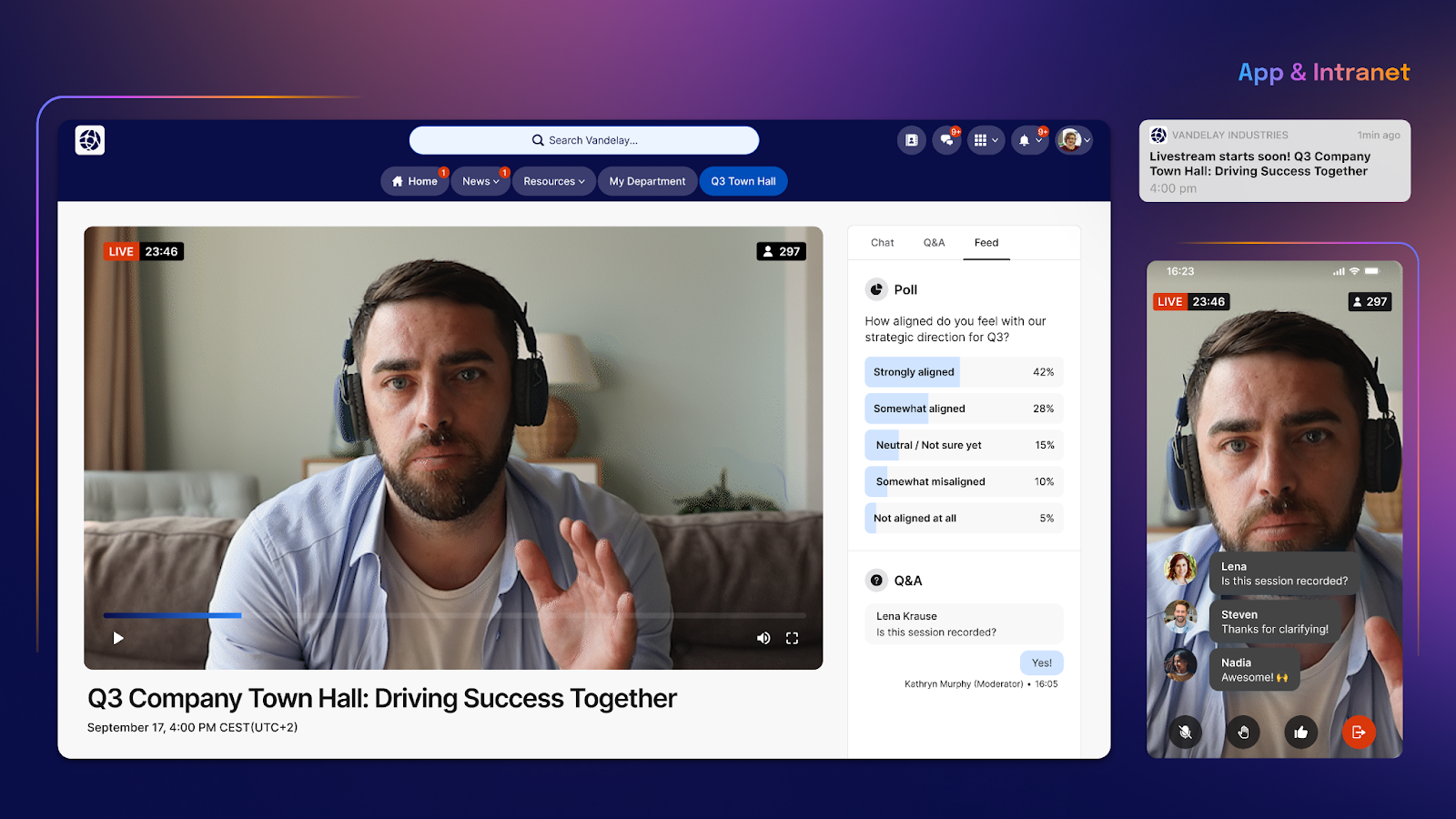Switch to the Q&A tab

point(934,242)
